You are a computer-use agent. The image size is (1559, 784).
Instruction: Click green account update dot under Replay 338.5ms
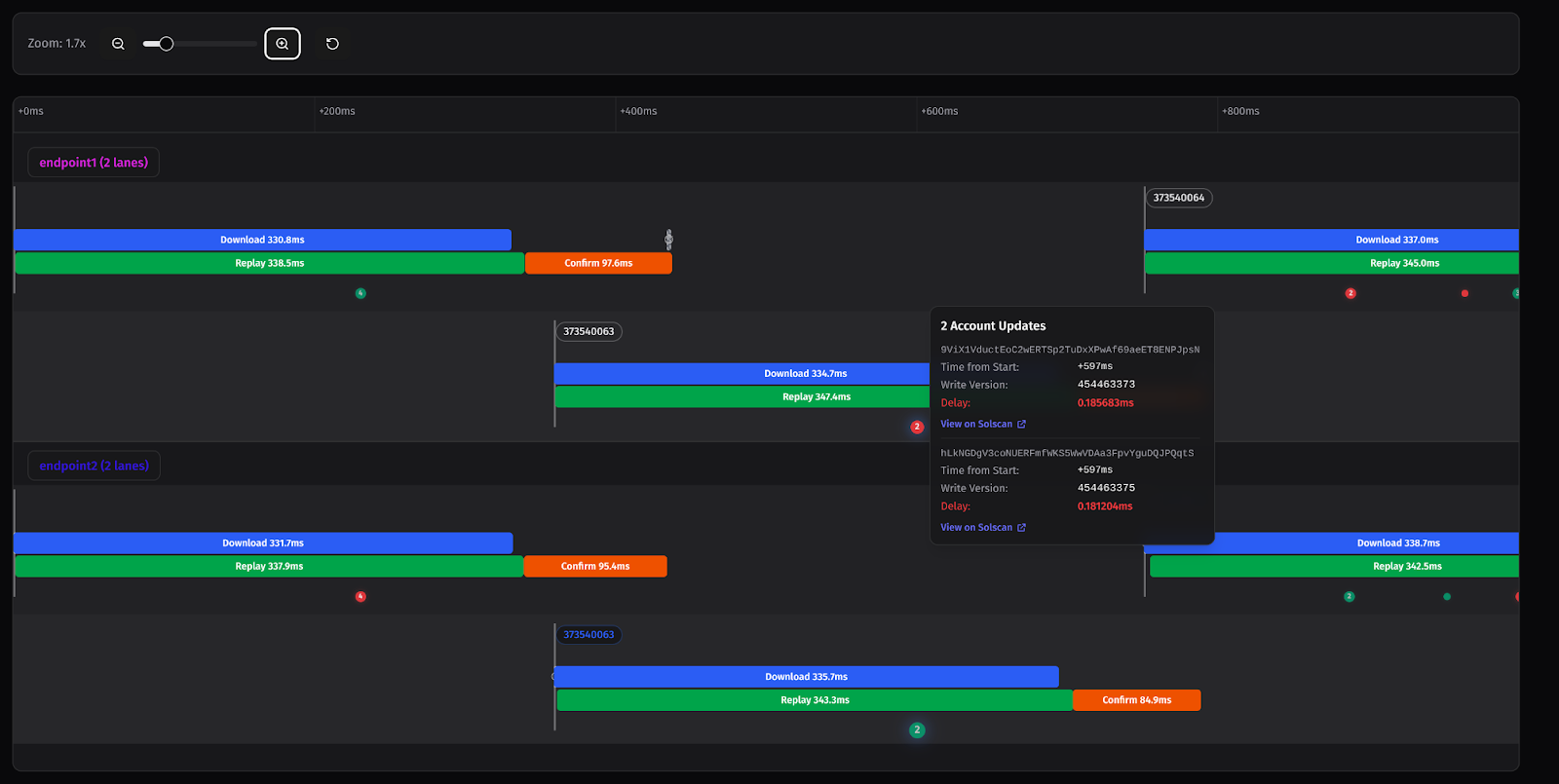(x=361, y=293)
